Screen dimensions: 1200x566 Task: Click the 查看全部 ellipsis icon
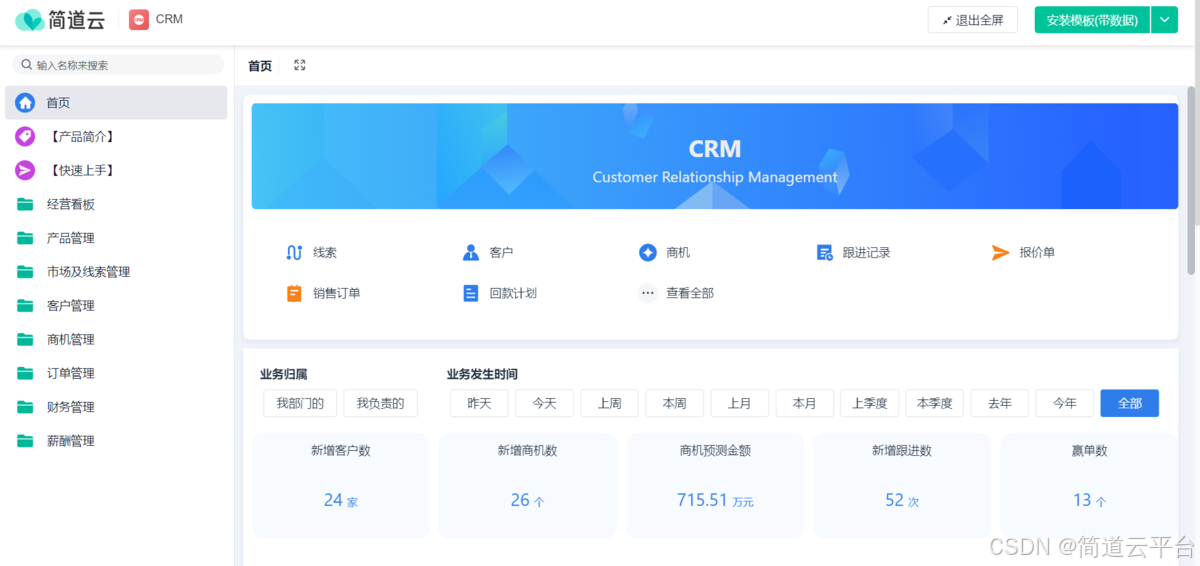coord(648,293)
